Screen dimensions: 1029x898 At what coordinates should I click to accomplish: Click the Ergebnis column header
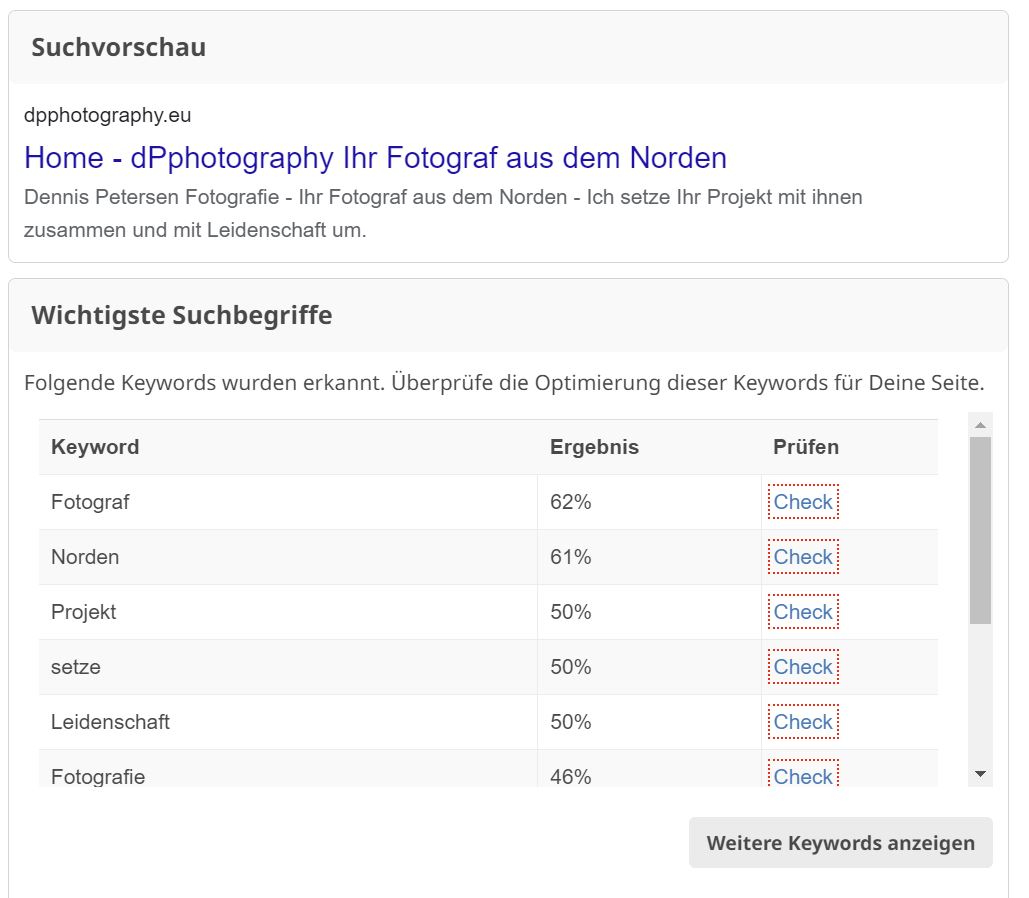click(594, 447)
